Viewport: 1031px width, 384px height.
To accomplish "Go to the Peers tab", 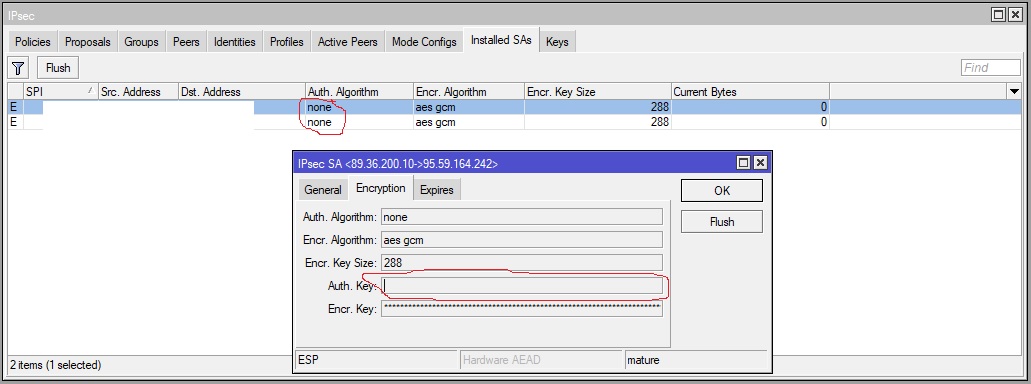I will (x=186, y=42).
